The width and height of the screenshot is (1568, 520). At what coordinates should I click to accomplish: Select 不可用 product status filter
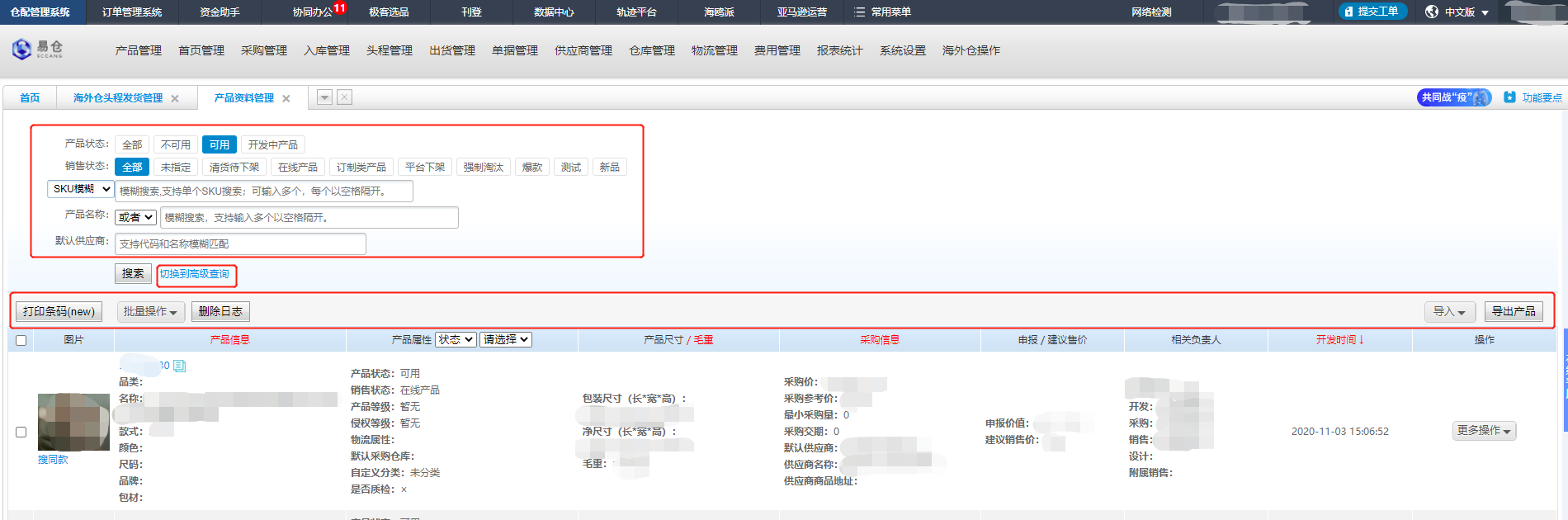tap(176, 144)
